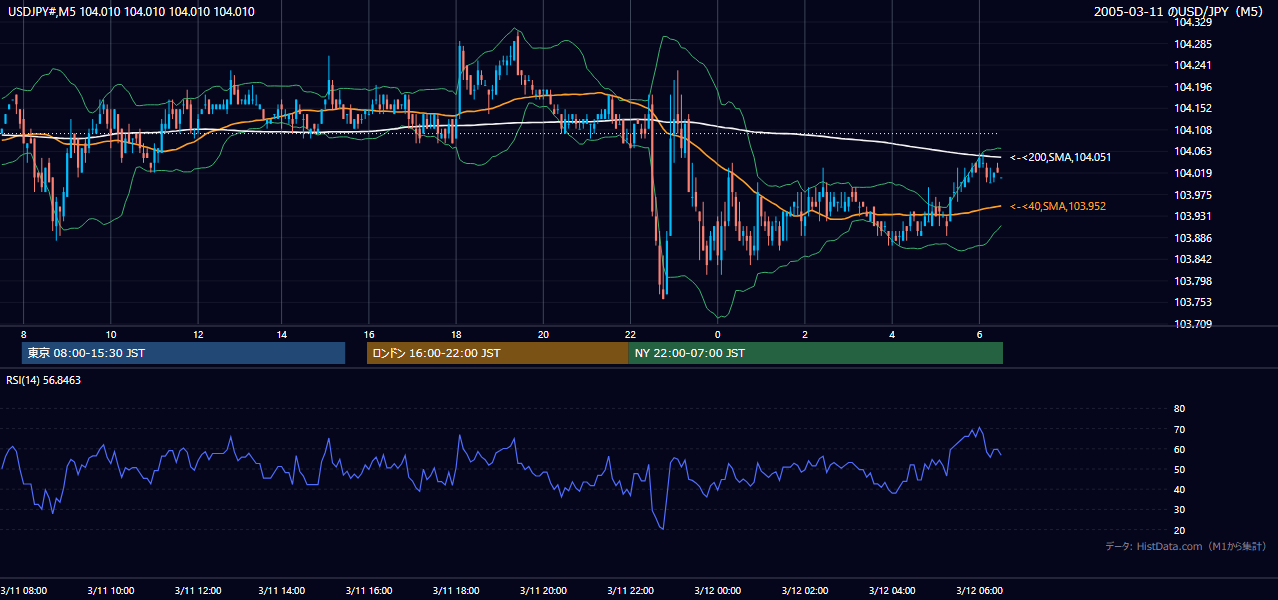Click hour label 18 on chart axis

[x=456, y=334]
